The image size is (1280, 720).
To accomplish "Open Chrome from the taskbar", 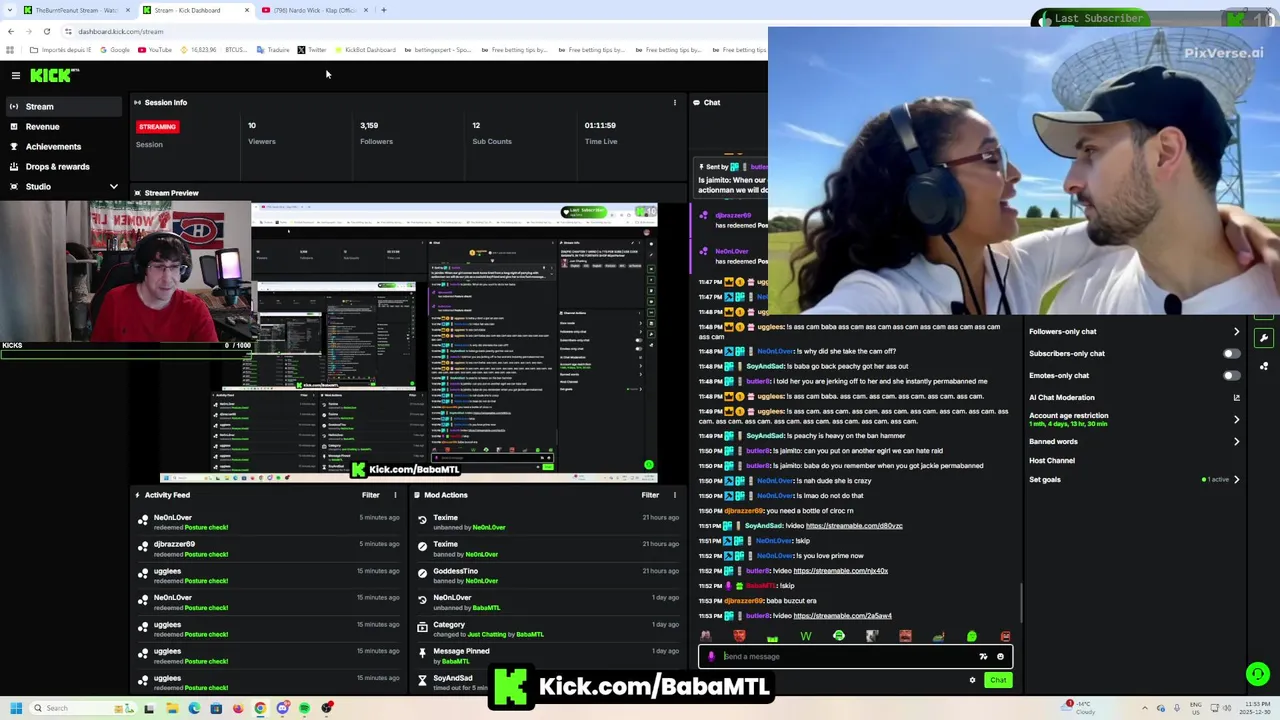I will pos(260,708).
